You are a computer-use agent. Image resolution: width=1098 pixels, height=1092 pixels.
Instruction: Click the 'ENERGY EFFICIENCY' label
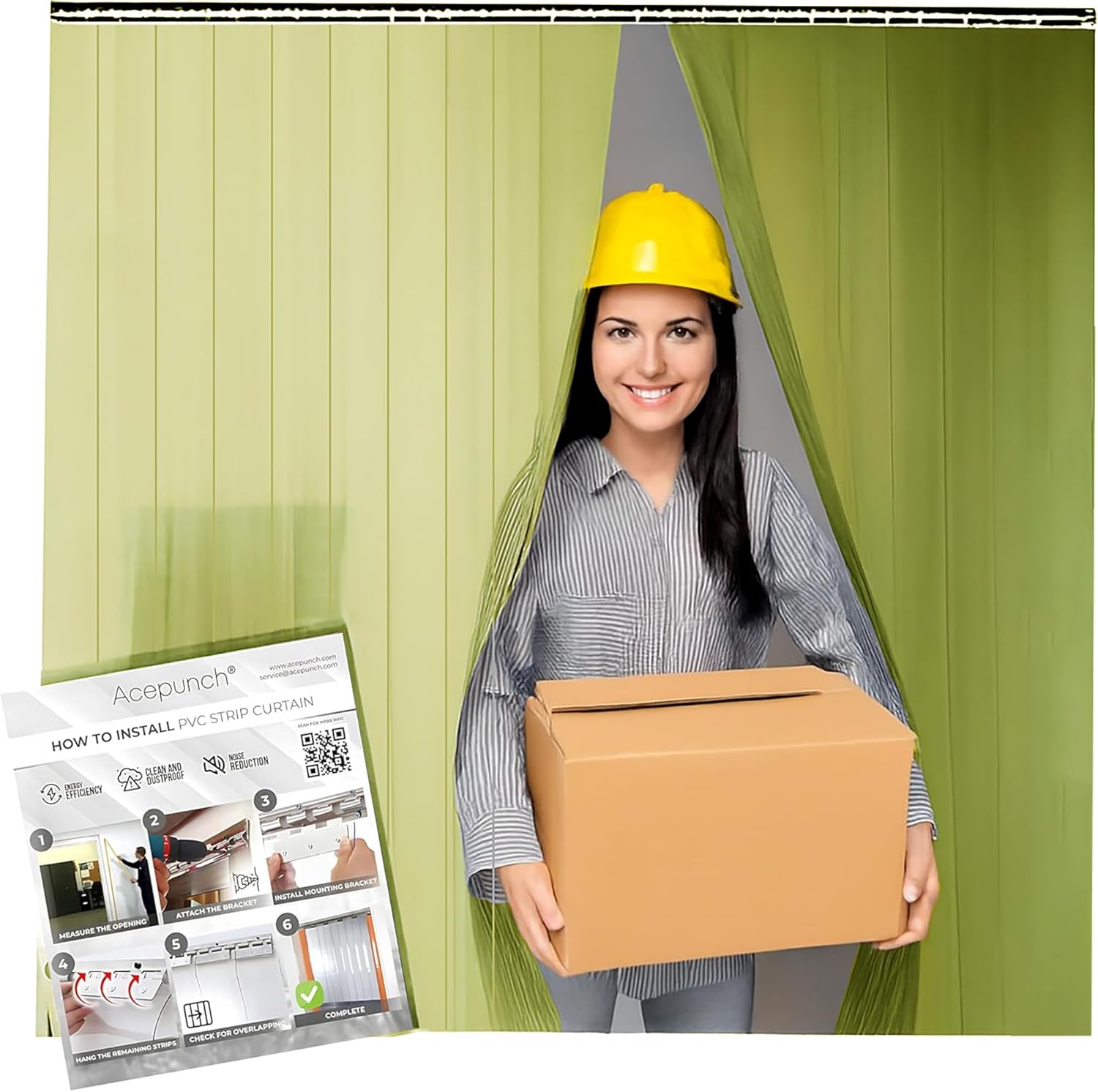pyautogui.click(x=83, y=790)
